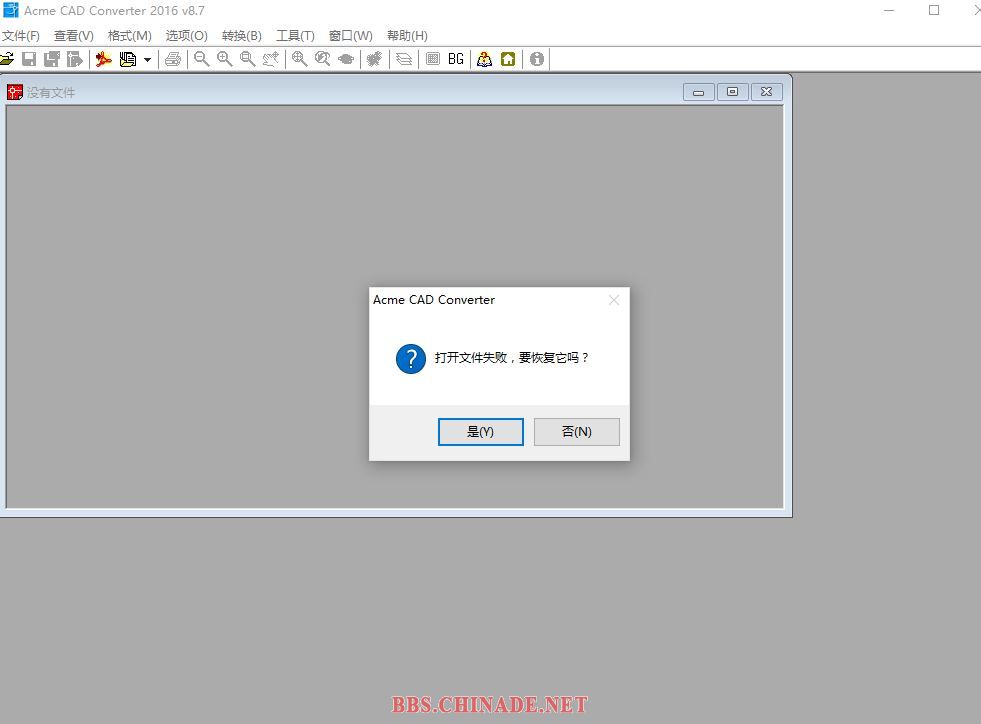The width and height of the screenshot is (981, 724).
Task: Minimize the 没有文件 child window
Action: (699, 92)
